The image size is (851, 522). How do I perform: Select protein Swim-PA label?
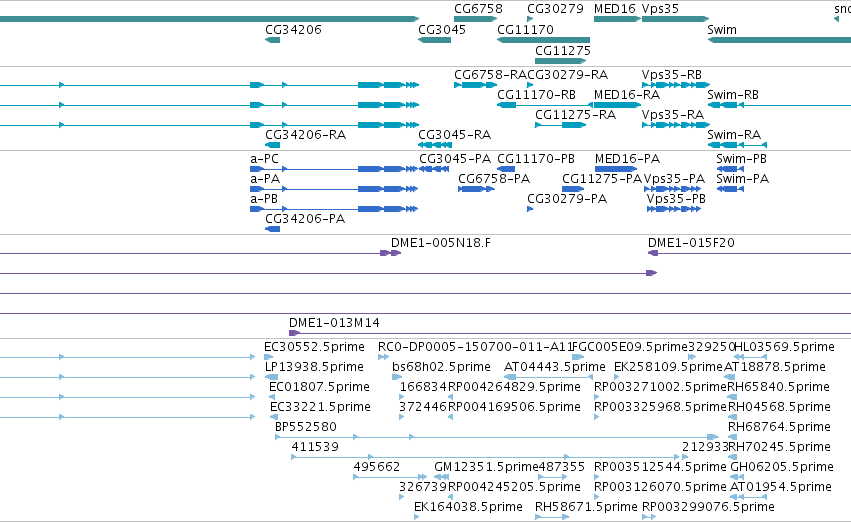point(742,180)
